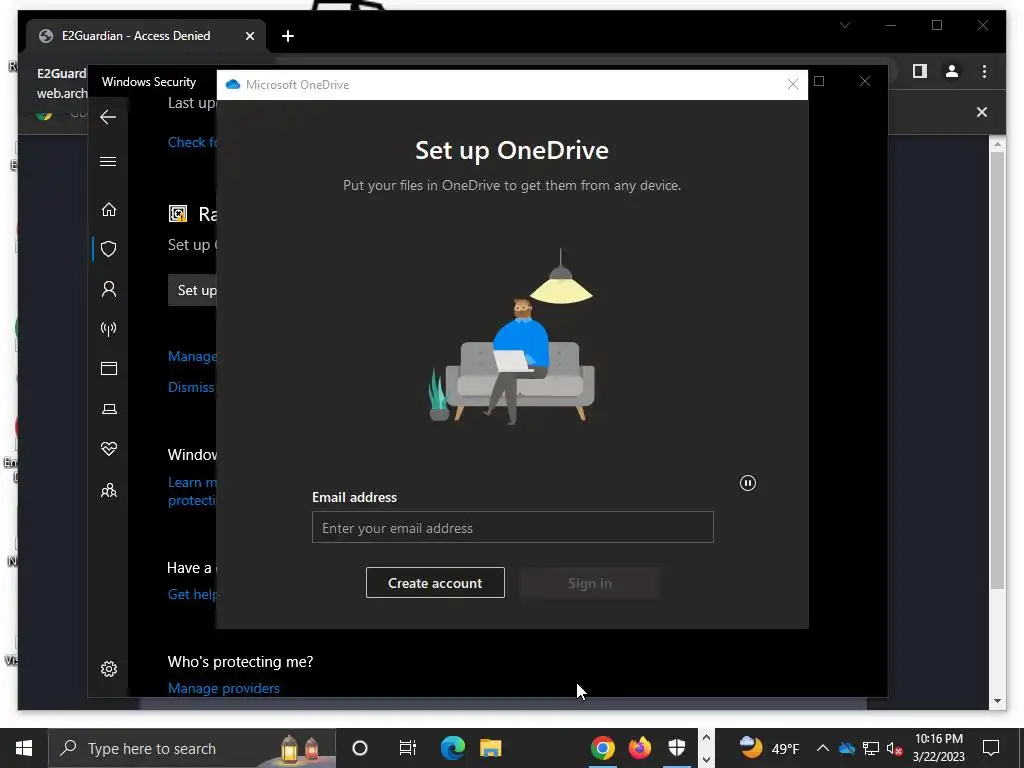This screenshot has height=768, width=1024.
Task: Open Device security laptop icon
Action: pos(108,409)
